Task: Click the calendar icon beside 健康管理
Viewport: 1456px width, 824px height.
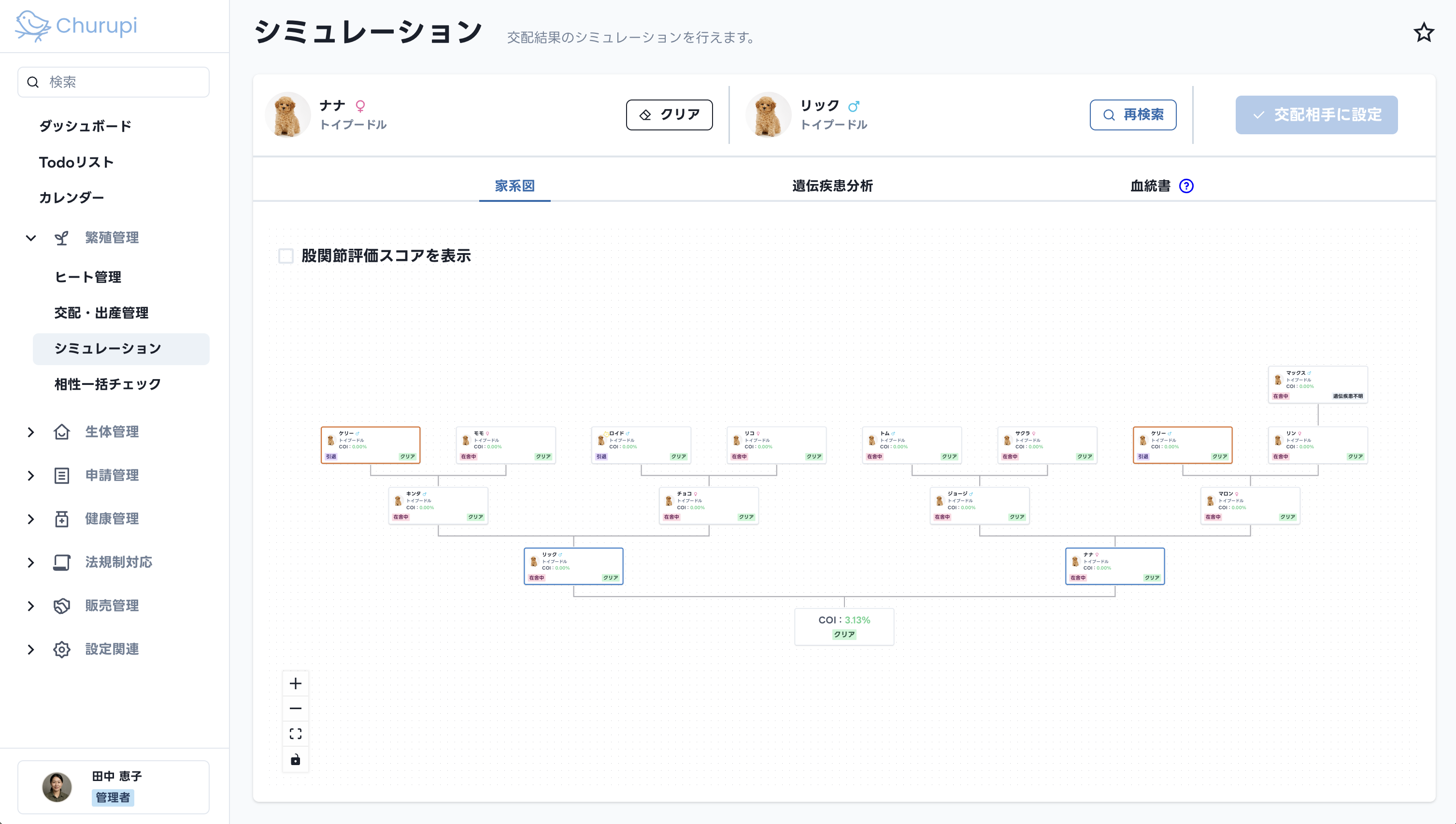Action: pos(62,518)
